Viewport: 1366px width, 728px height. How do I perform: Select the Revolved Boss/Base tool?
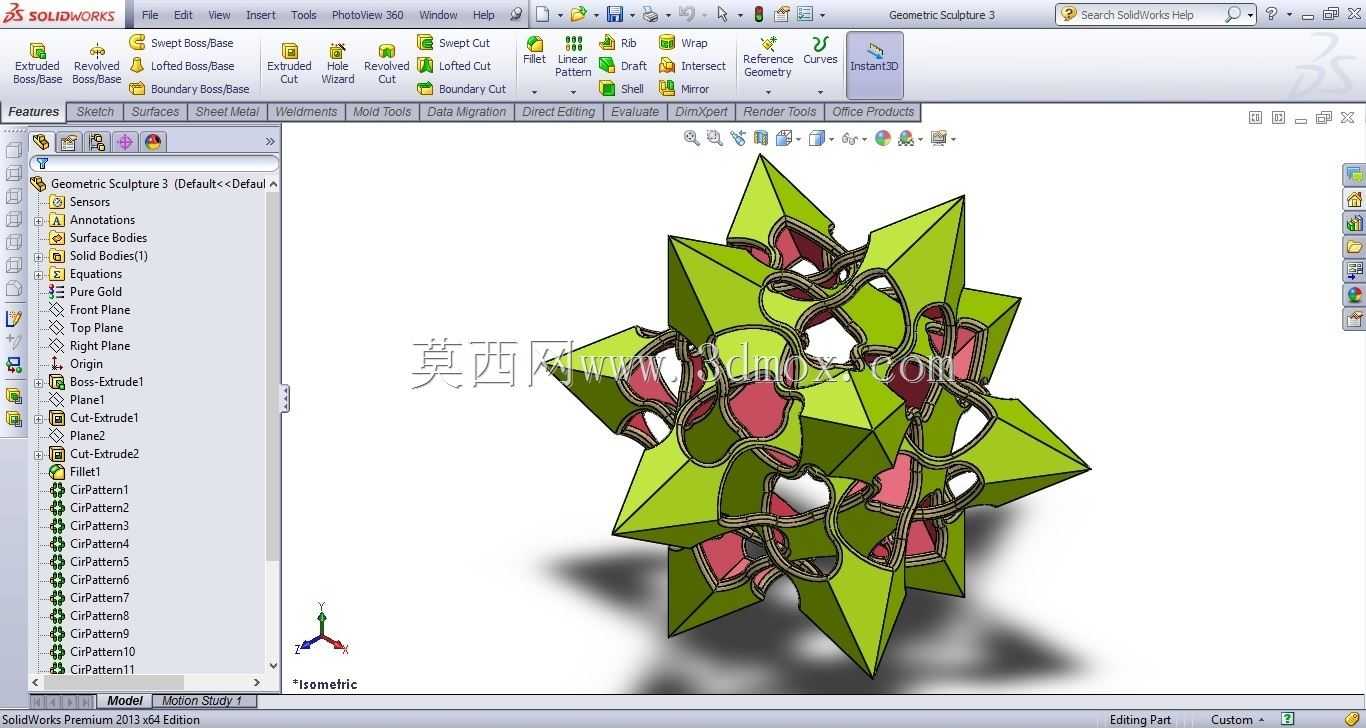point(97,63)
